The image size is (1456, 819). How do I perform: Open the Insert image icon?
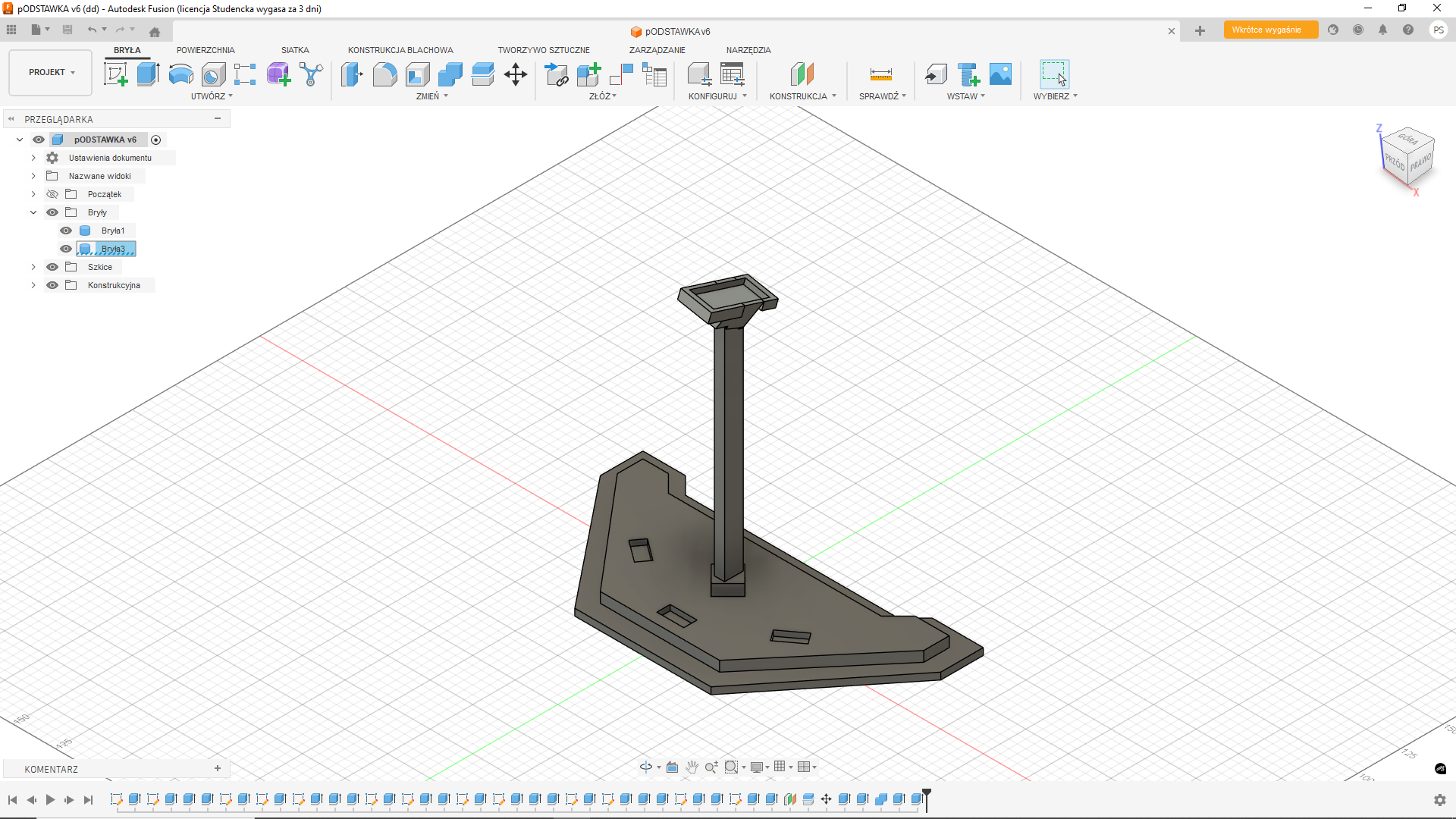[1000, 74]
